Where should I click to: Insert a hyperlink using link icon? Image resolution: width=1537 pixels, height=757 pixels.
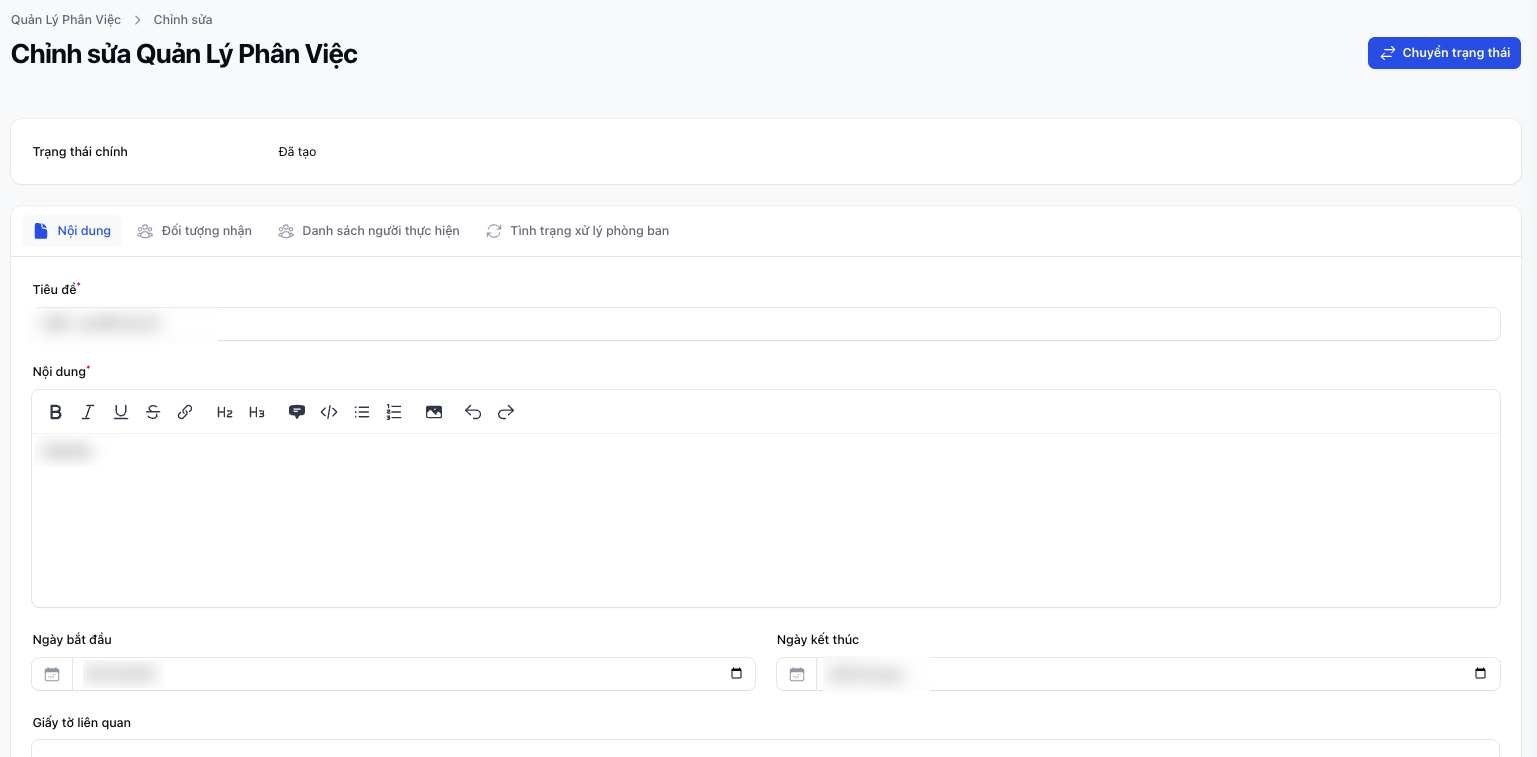coord(185,412)
